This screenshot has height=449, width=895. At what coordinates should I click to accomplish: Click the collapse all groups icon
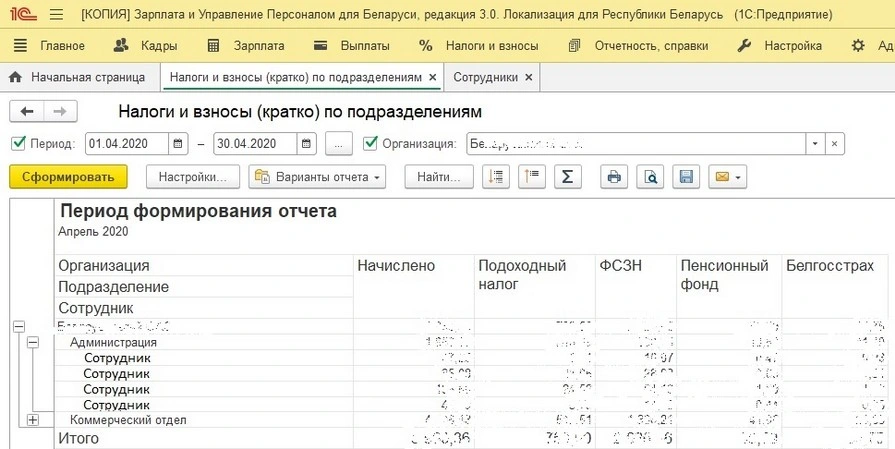pyautogui.click(x=530, y=177)
